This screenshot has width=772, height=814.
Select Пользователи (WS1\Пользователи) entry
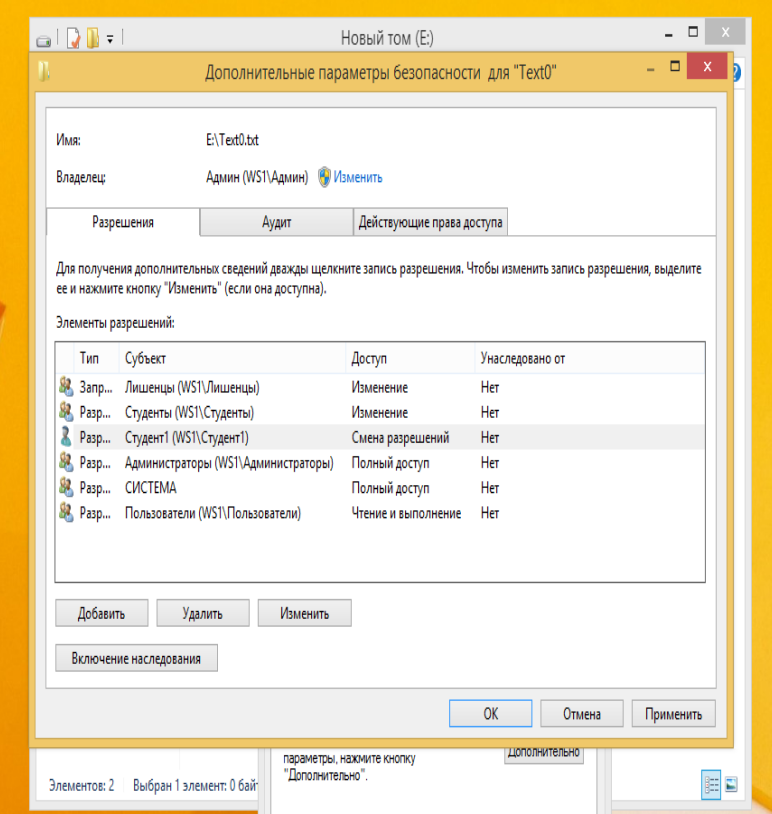tap(380, 513)
